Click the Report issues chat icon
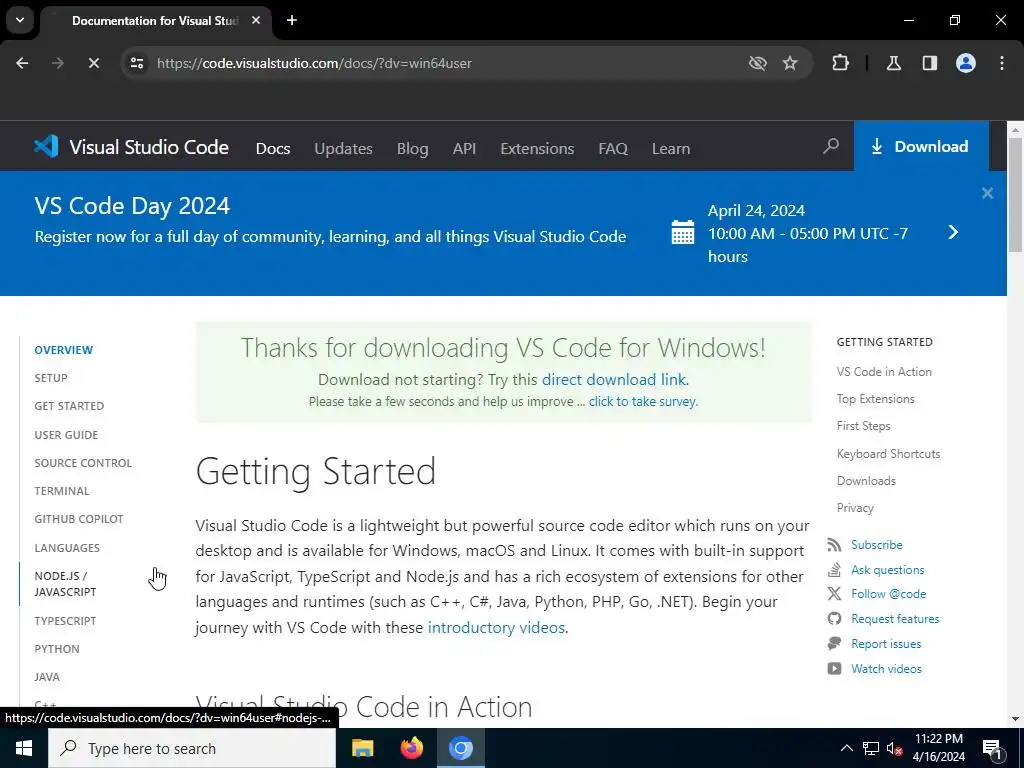The width and height of the screenshot is (1024, 768). (834, 643)
